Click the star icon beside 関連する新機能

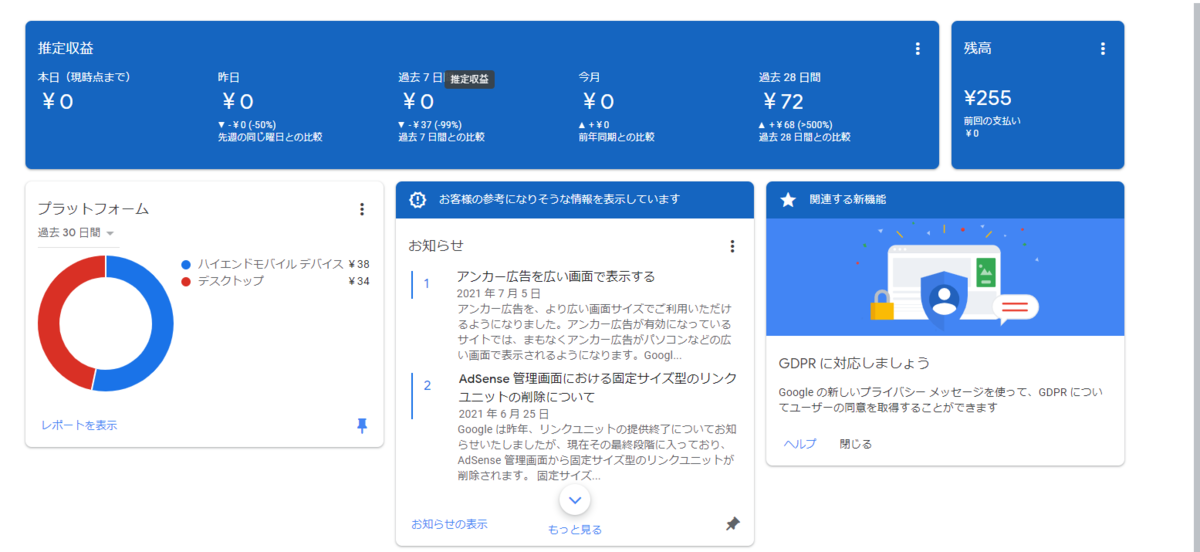click(x=788, y=200)
